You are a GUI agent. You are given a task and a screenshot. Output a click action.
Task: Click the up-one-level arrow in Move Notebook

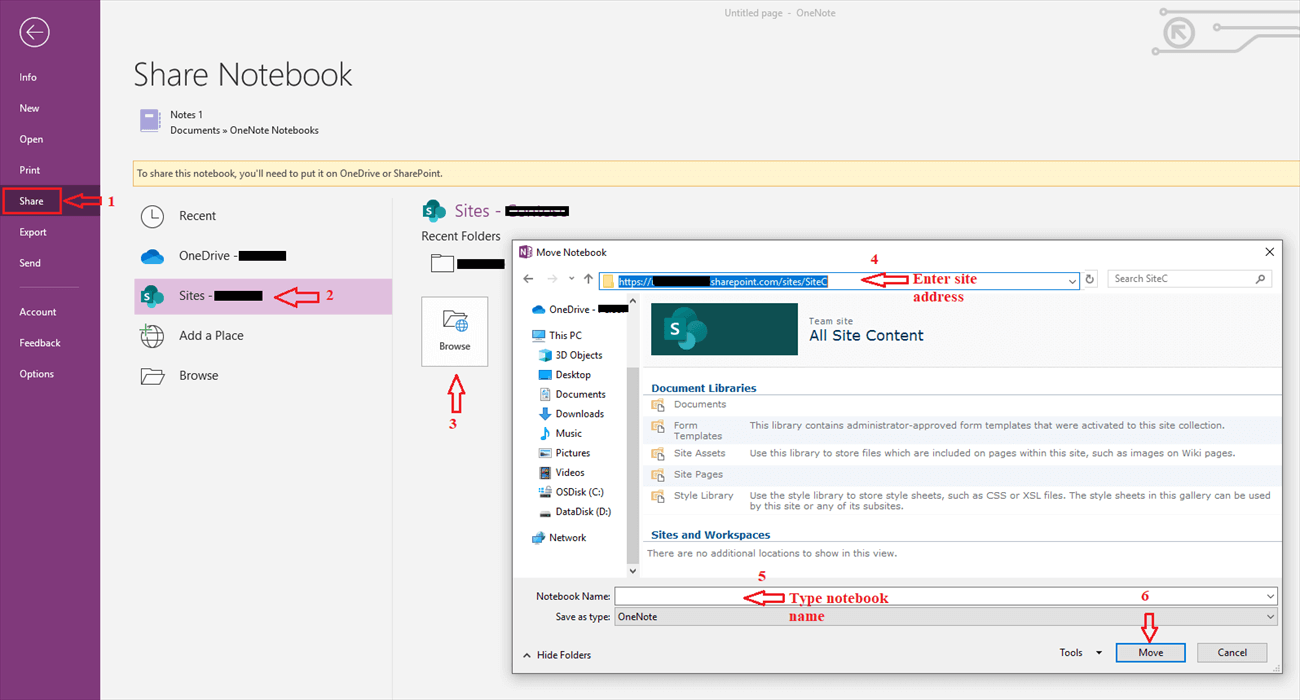click(x=589, y=278)
